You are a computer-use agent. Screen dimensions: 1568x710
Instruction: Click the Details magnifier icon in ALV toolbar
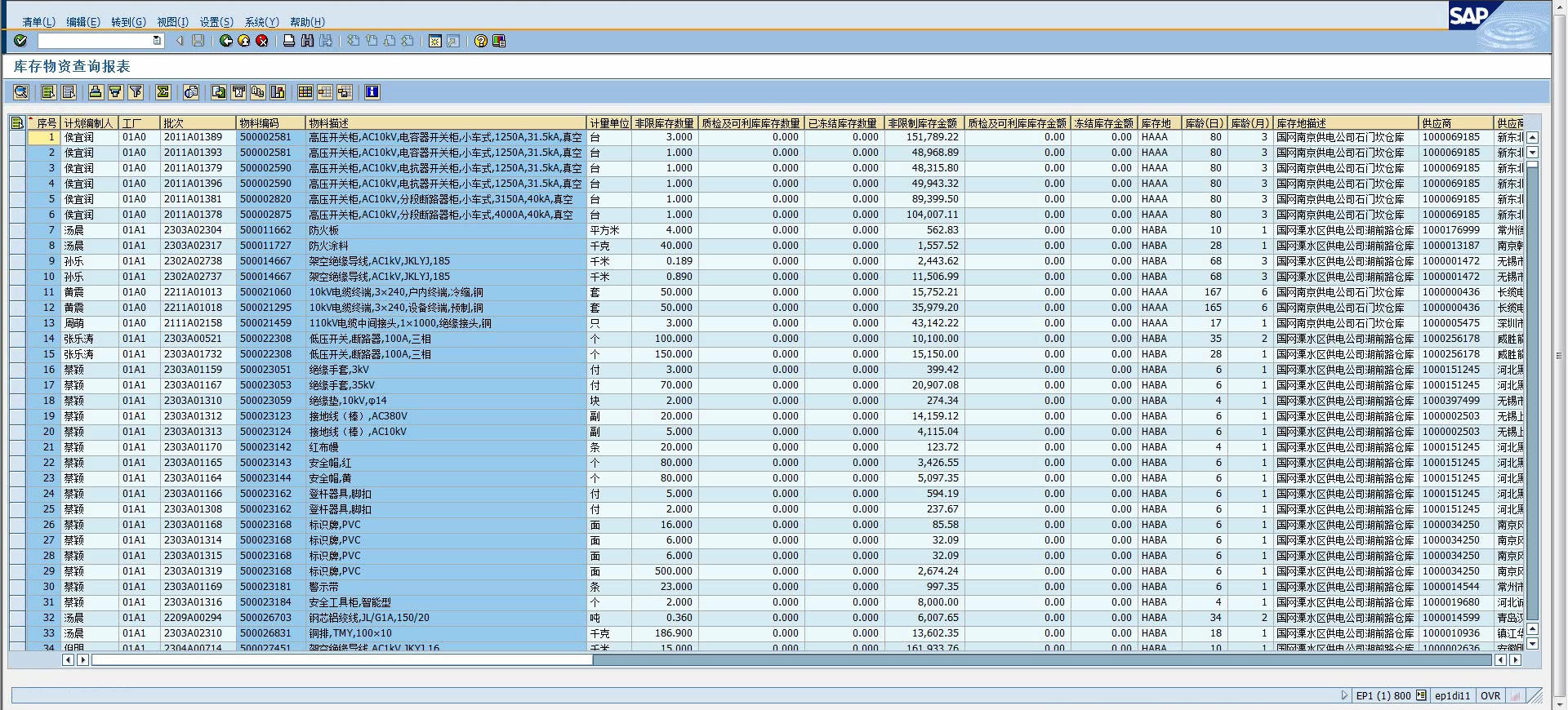coord(21,92)
